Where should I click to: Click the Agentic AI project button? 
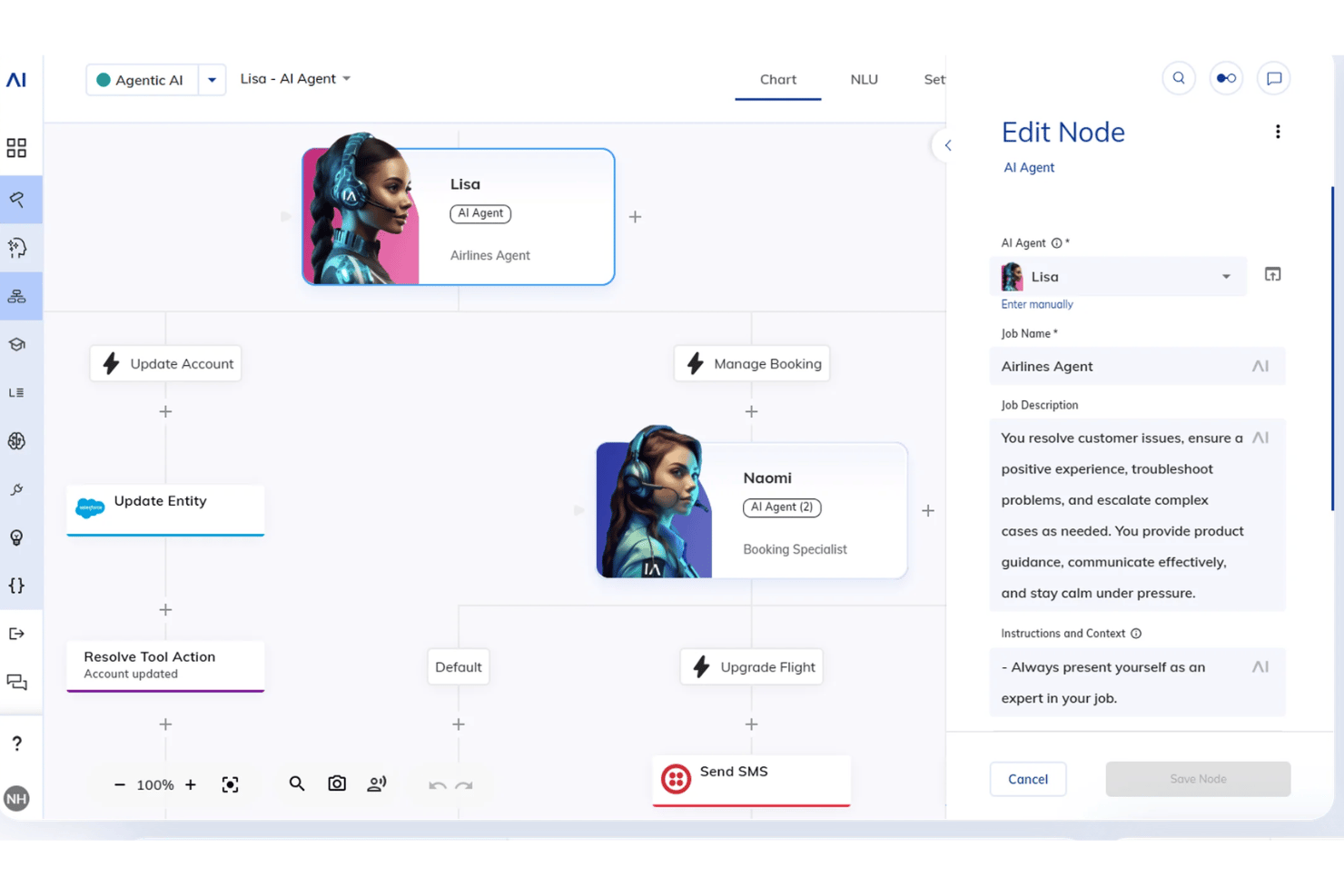143,80
